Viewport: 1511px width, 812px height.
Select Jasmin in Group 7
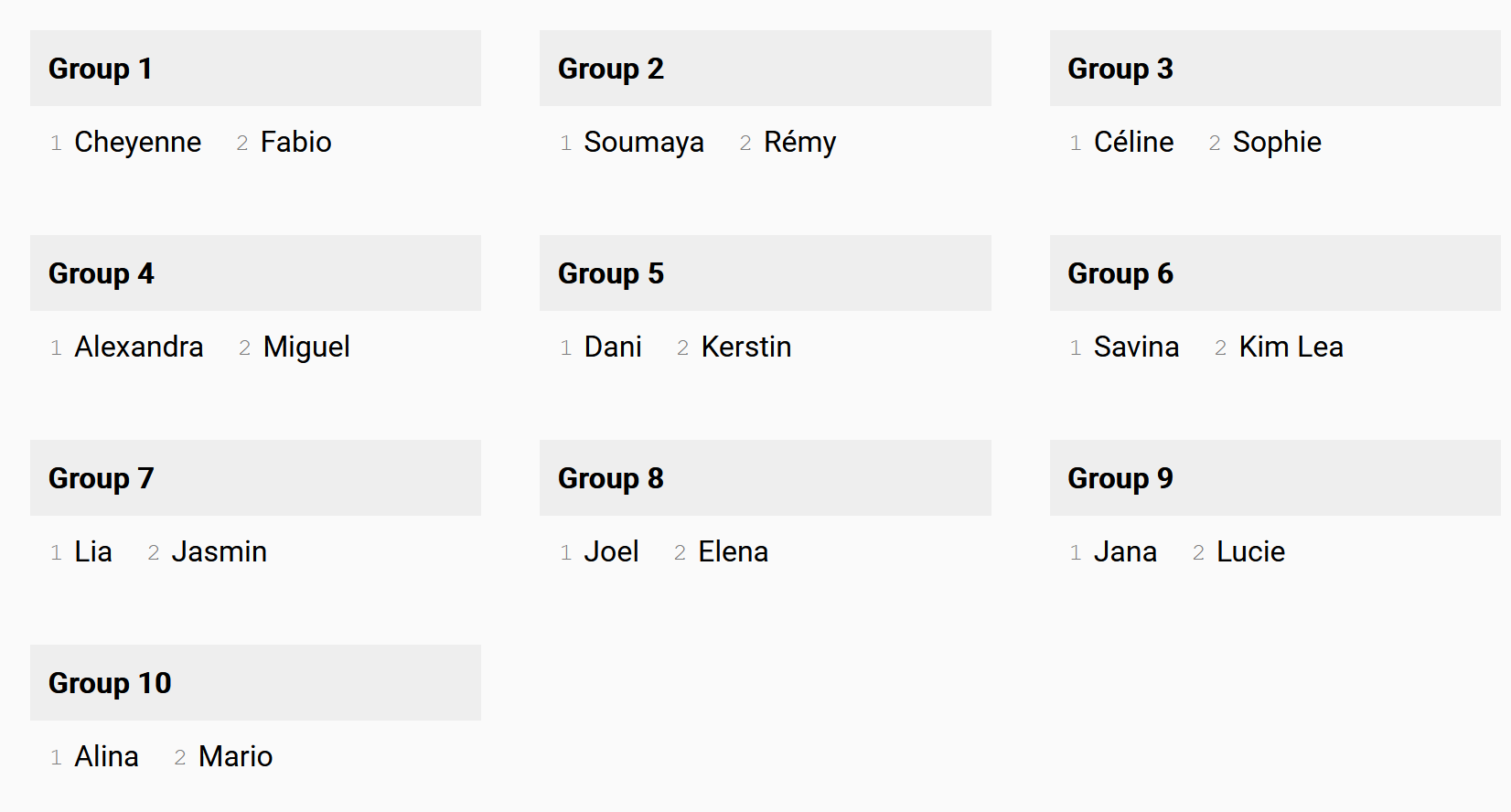[x=220, y=551]
